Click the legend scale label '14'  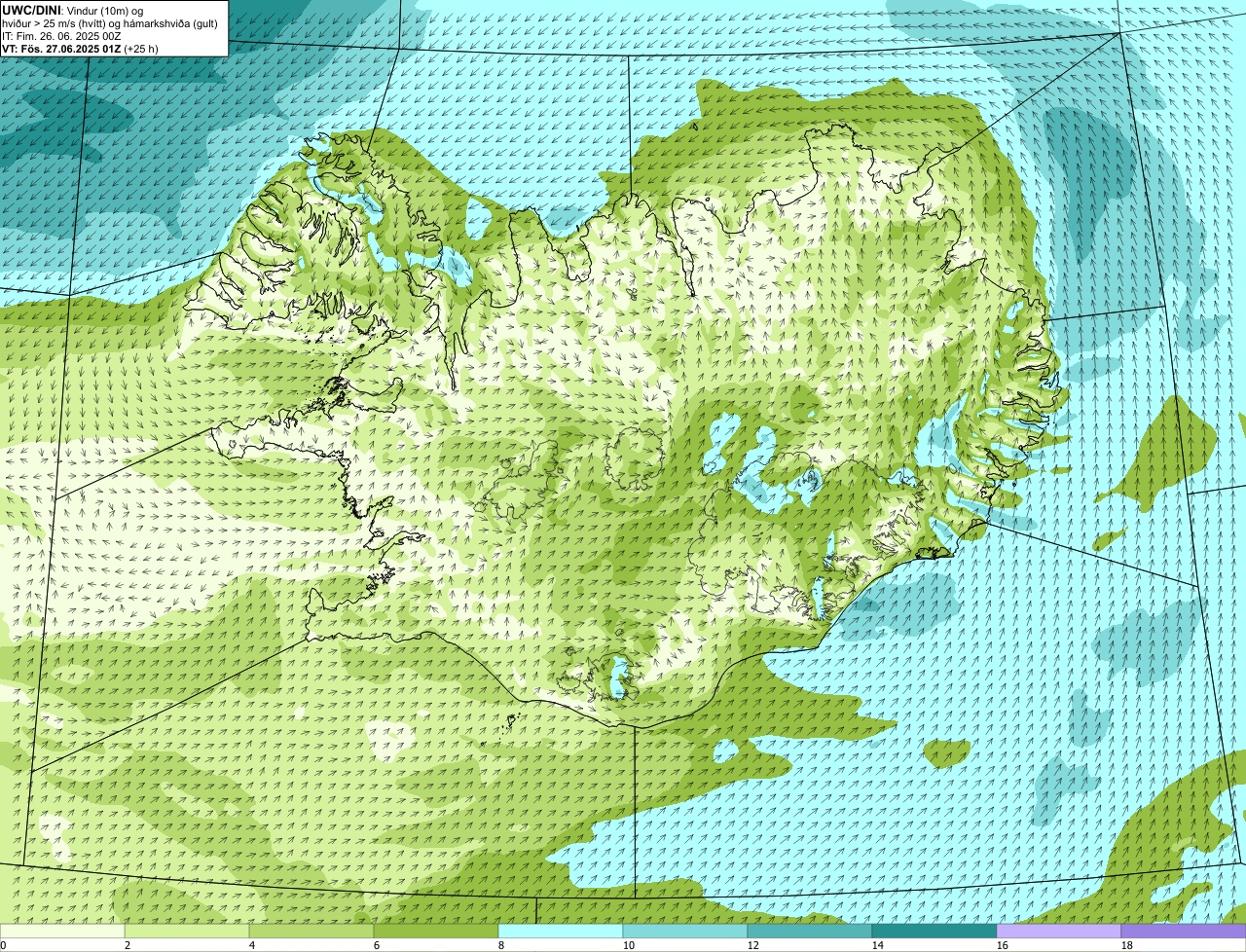878,945
